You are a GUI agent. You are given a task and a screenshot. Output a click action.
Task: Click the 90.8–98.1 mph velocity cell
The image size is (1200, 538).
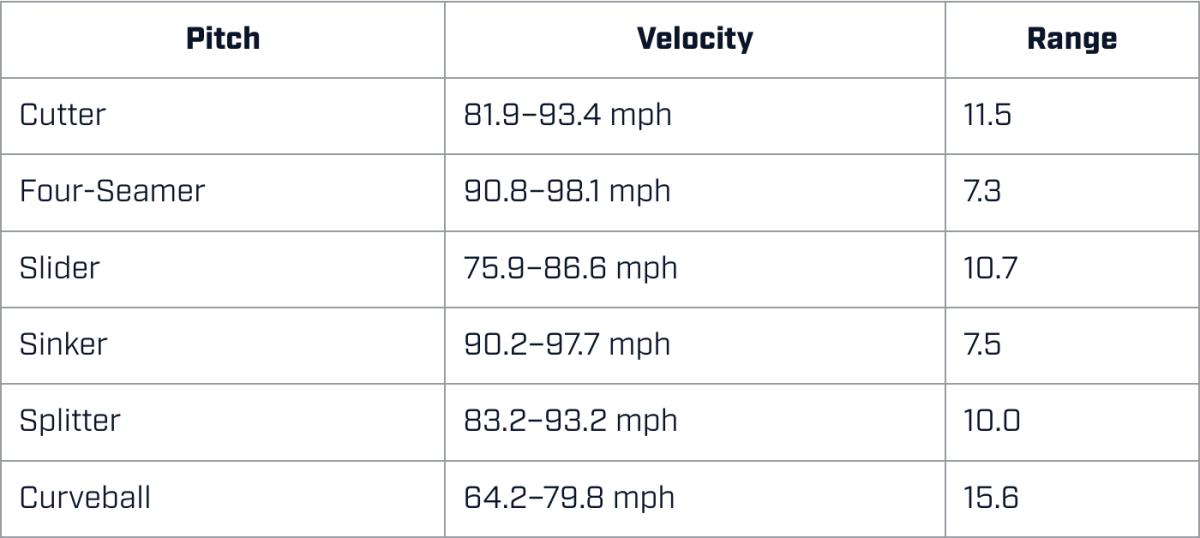(567, 191)
